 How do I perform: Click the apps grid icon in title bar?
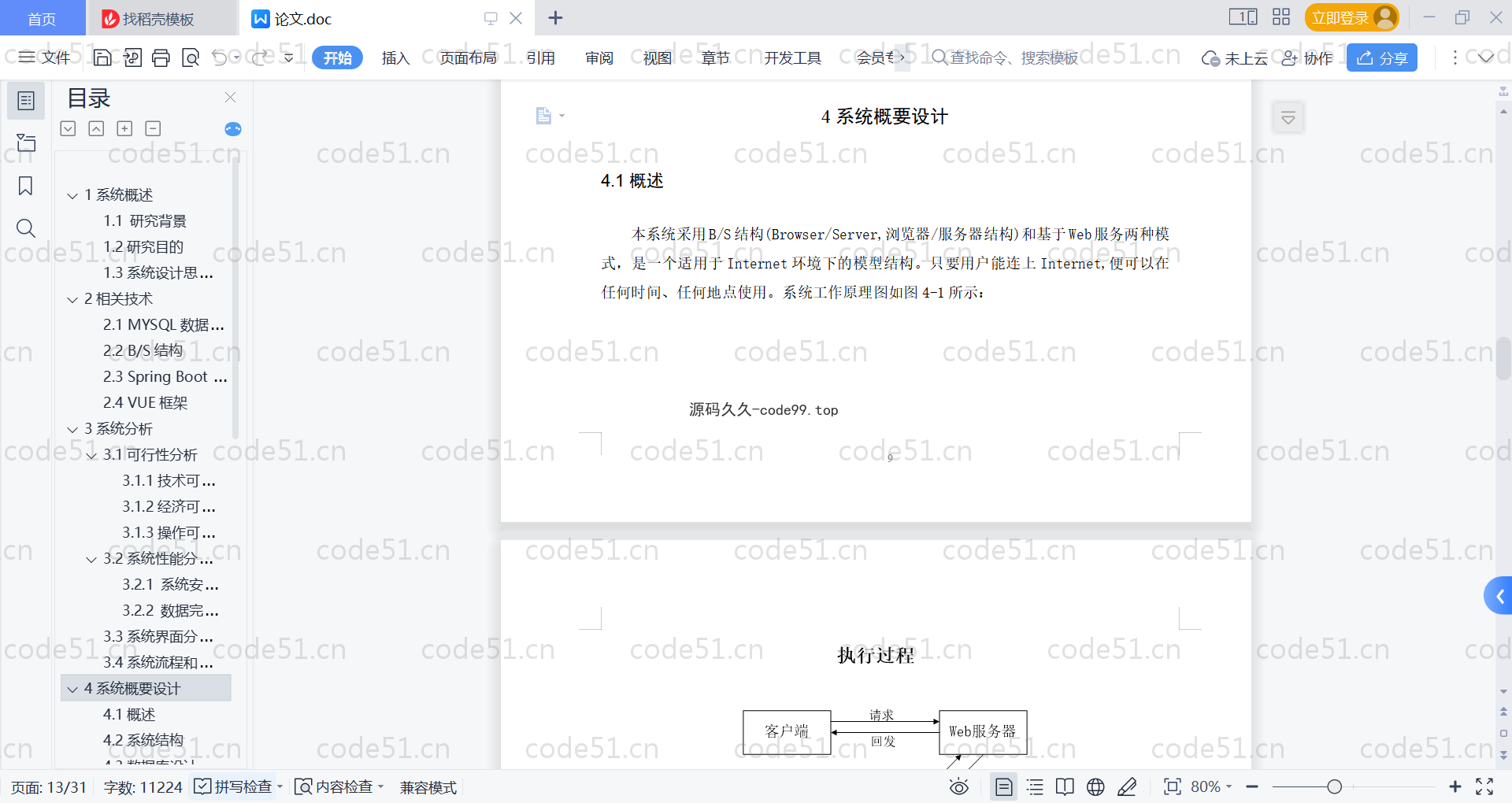pyautogui.click(x=1281, y=17)
